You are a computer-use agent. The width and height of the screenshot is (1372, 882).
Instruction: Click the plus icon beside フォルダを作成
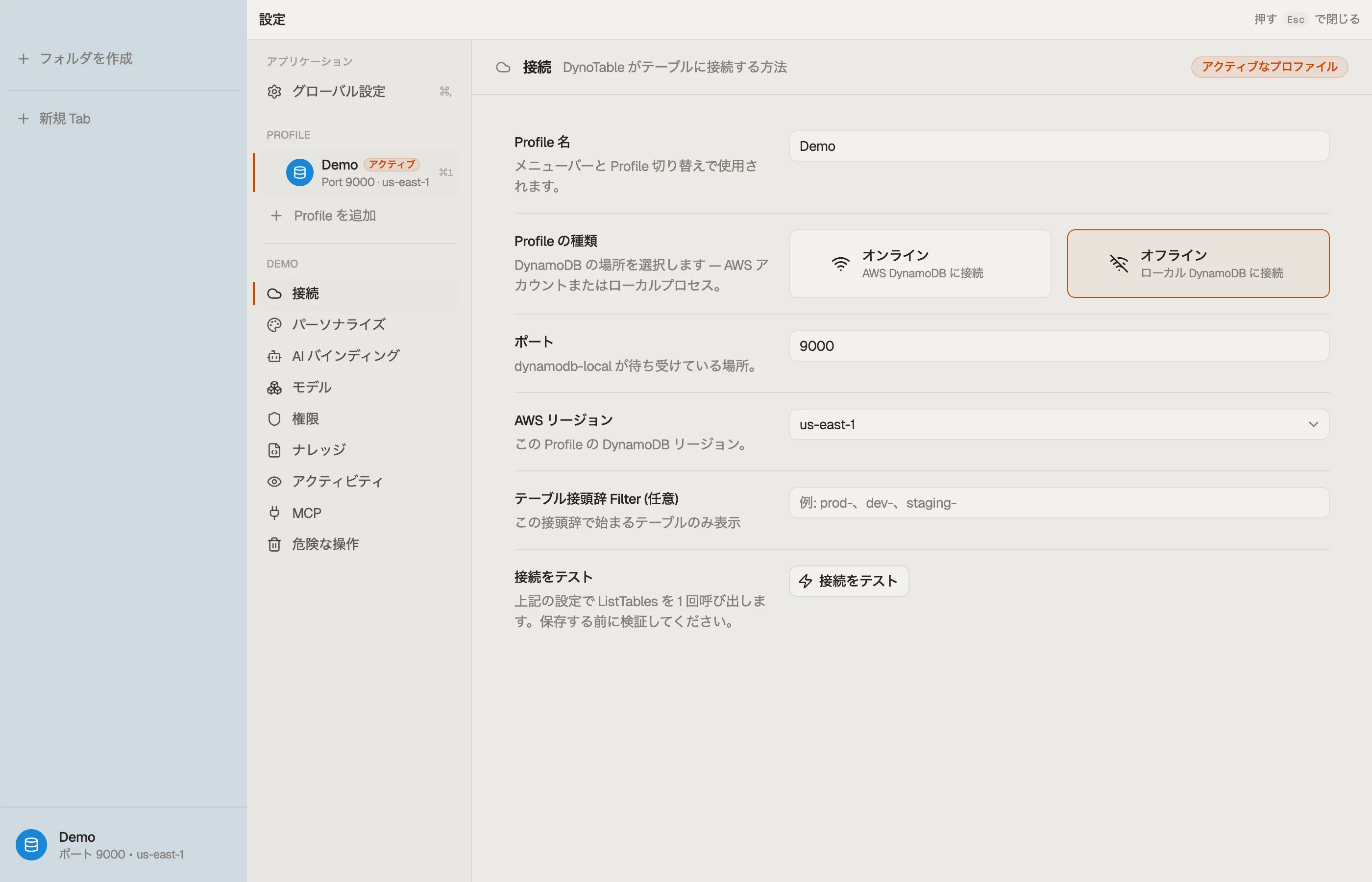pyautogui.click(x=24, y=58)
